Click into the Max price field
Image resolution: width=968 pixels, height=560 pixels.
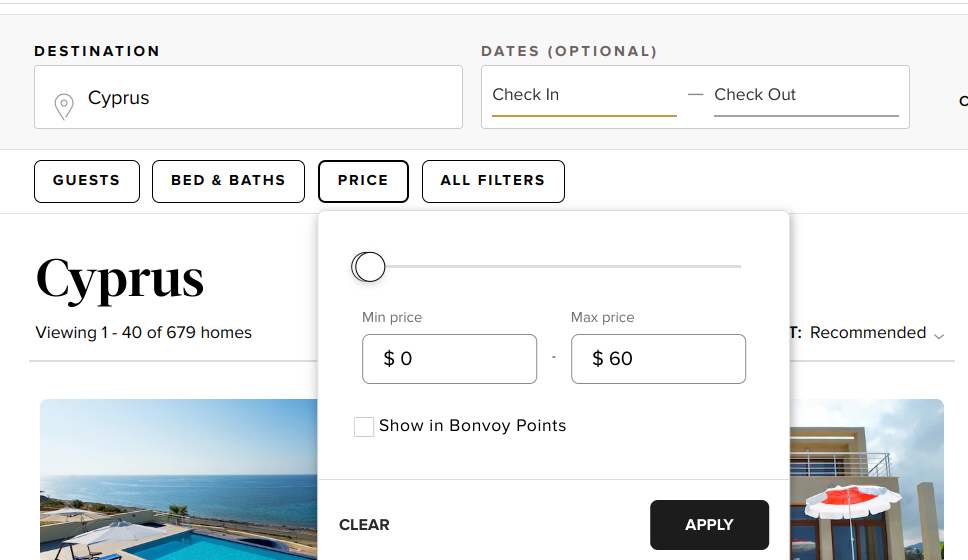[658, 359]
